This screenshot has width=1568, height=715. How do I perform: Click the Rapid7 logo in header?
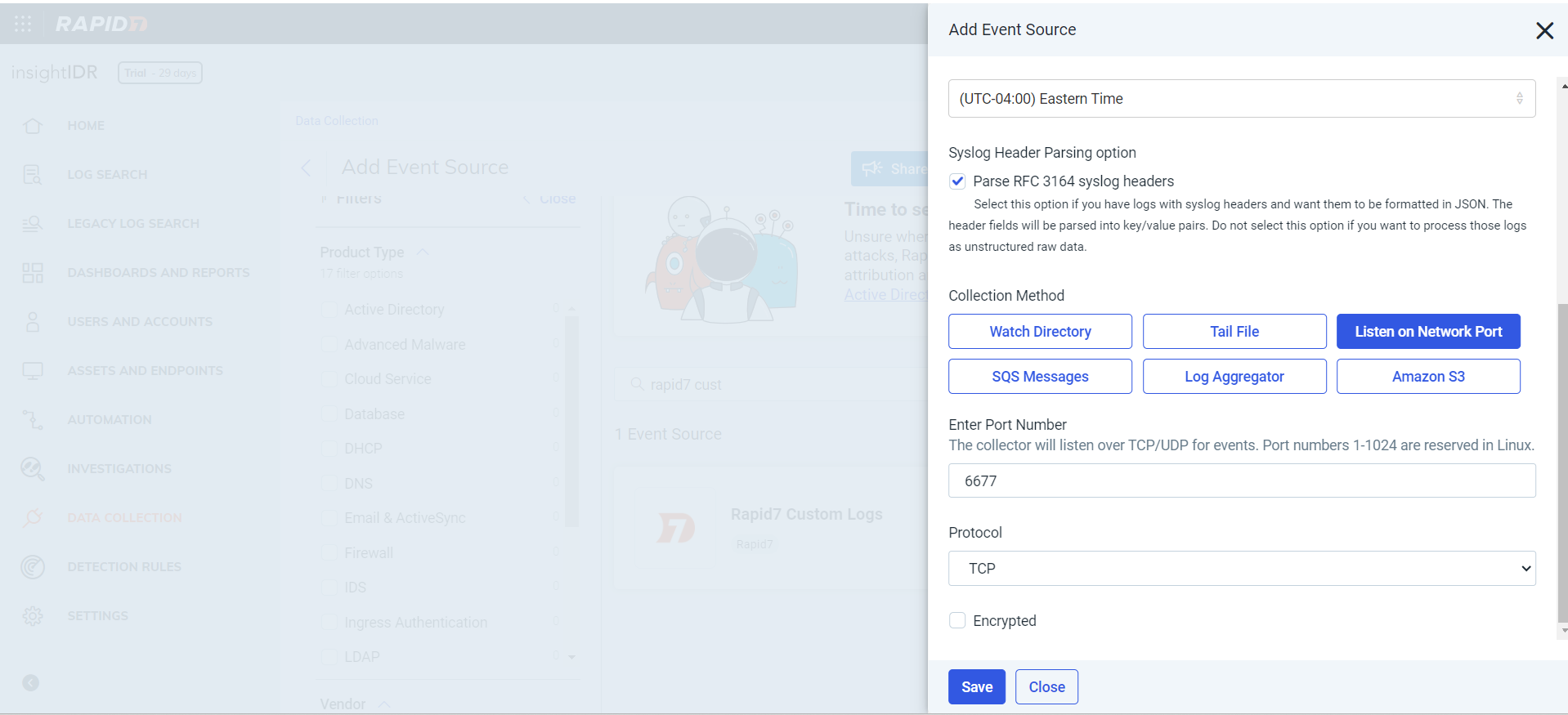(x=101, y=24)
